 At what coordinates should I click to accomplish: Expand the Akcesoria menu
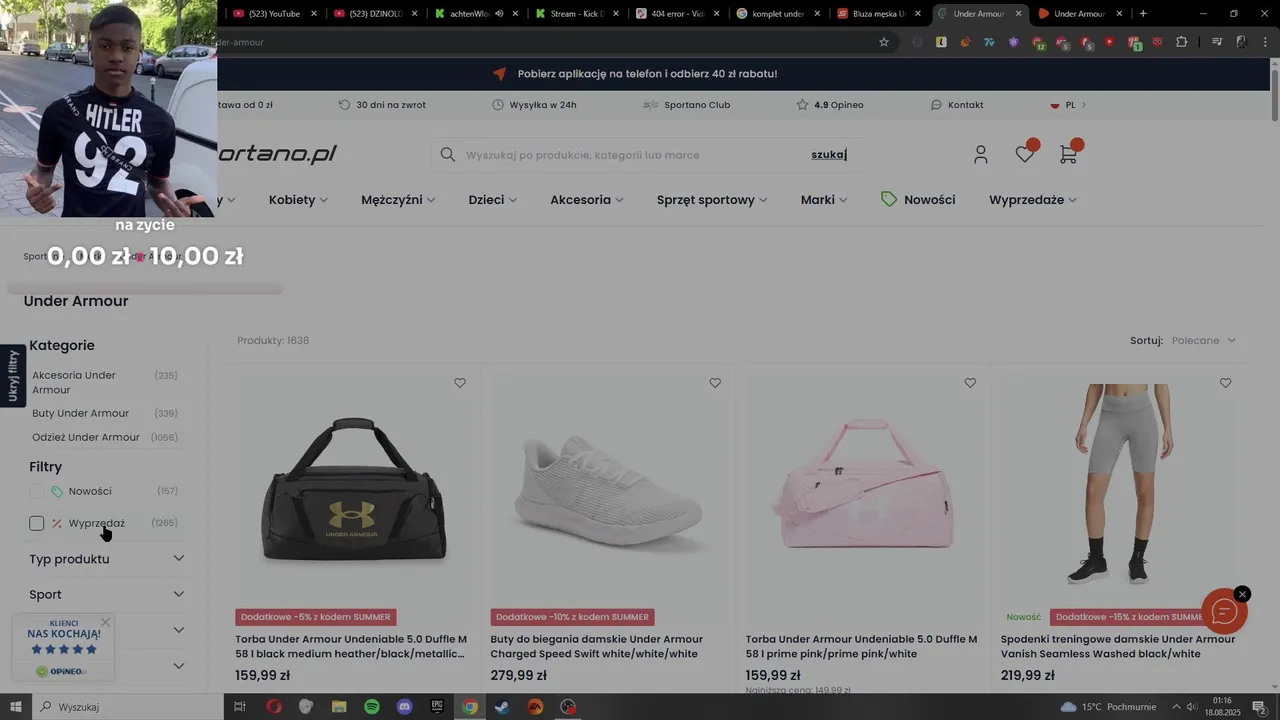(x=587, y=200)
